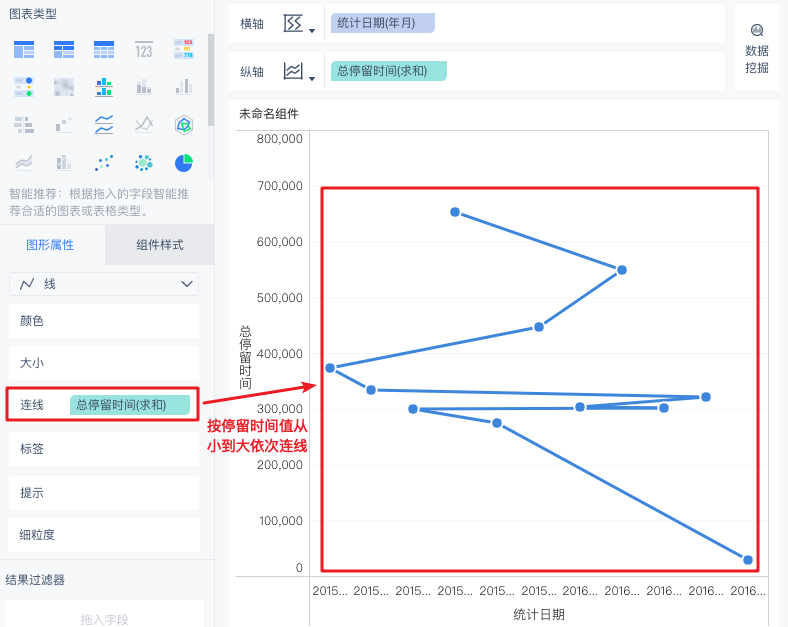
Task: Choose the colored number table chart type
Action: (184, 50)
